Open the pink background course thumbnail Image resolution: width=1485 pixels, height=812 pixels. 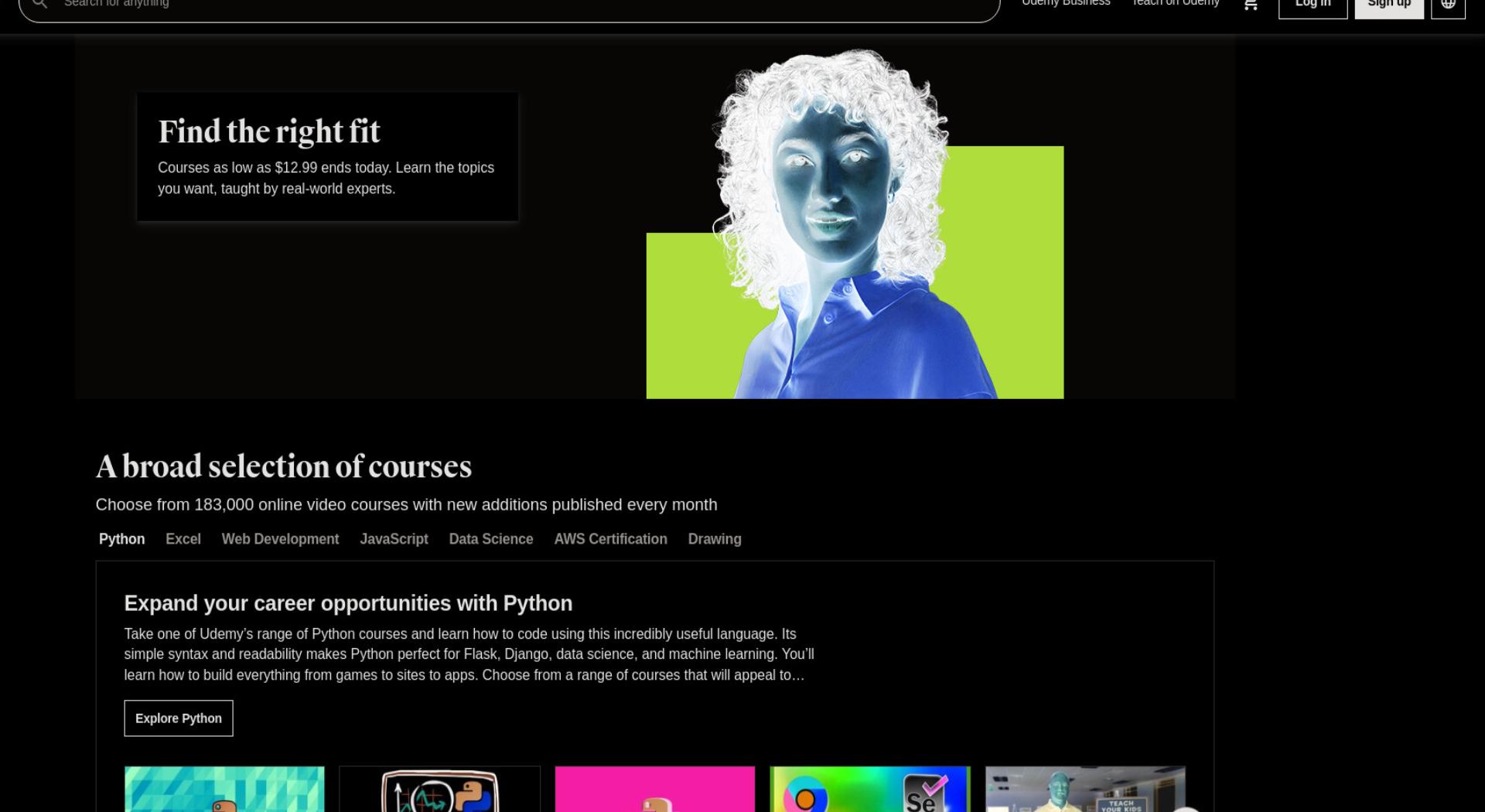(x=655, y=789)
